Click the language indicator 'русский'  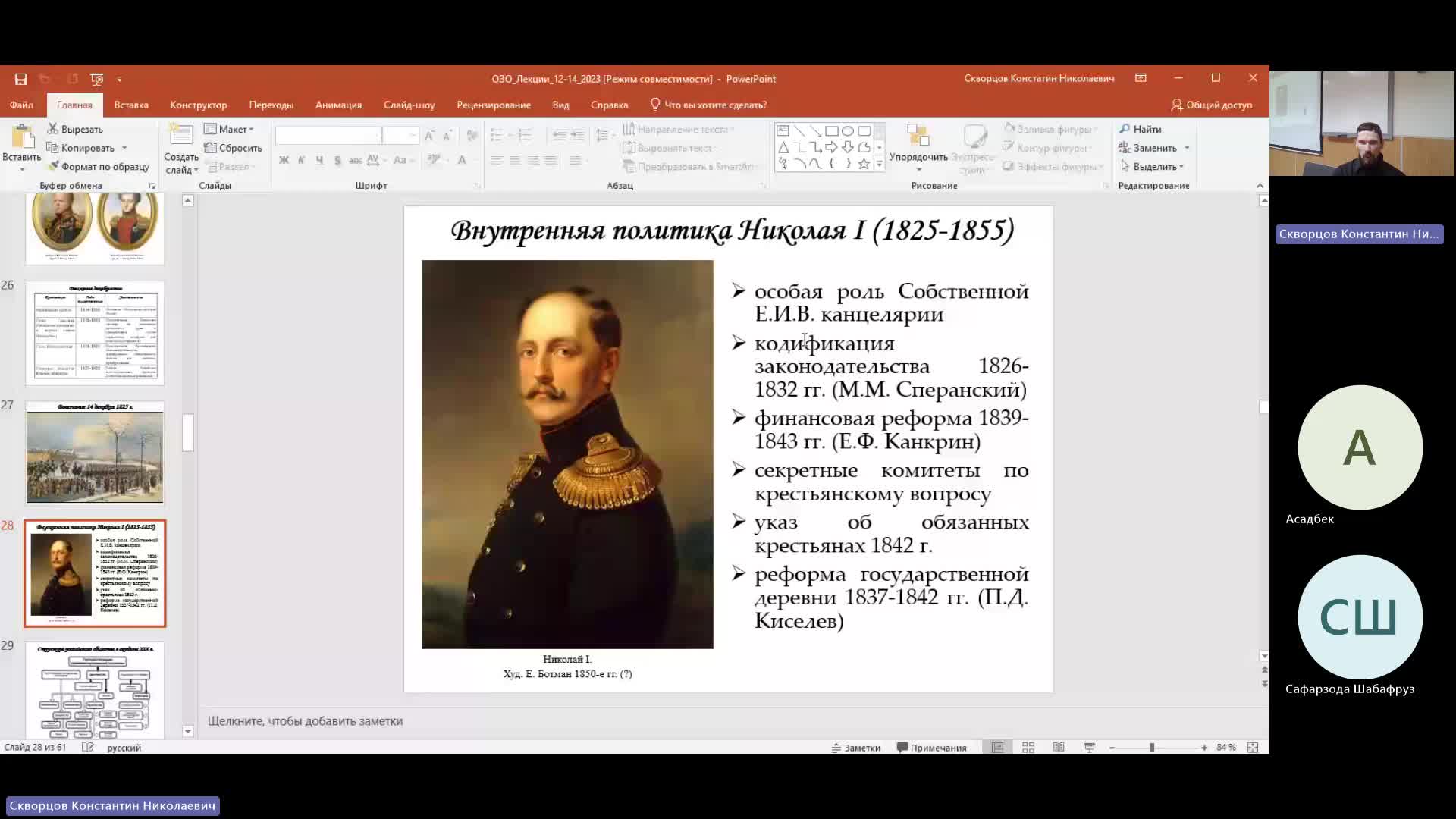(124, 748)
